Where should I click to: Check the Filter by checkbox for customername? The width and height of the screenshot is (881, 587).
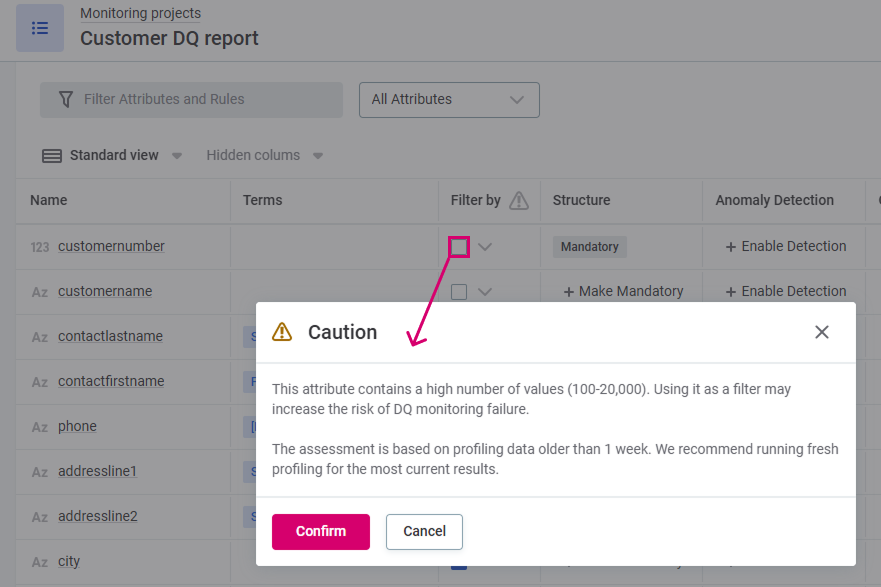coord(459,291)
